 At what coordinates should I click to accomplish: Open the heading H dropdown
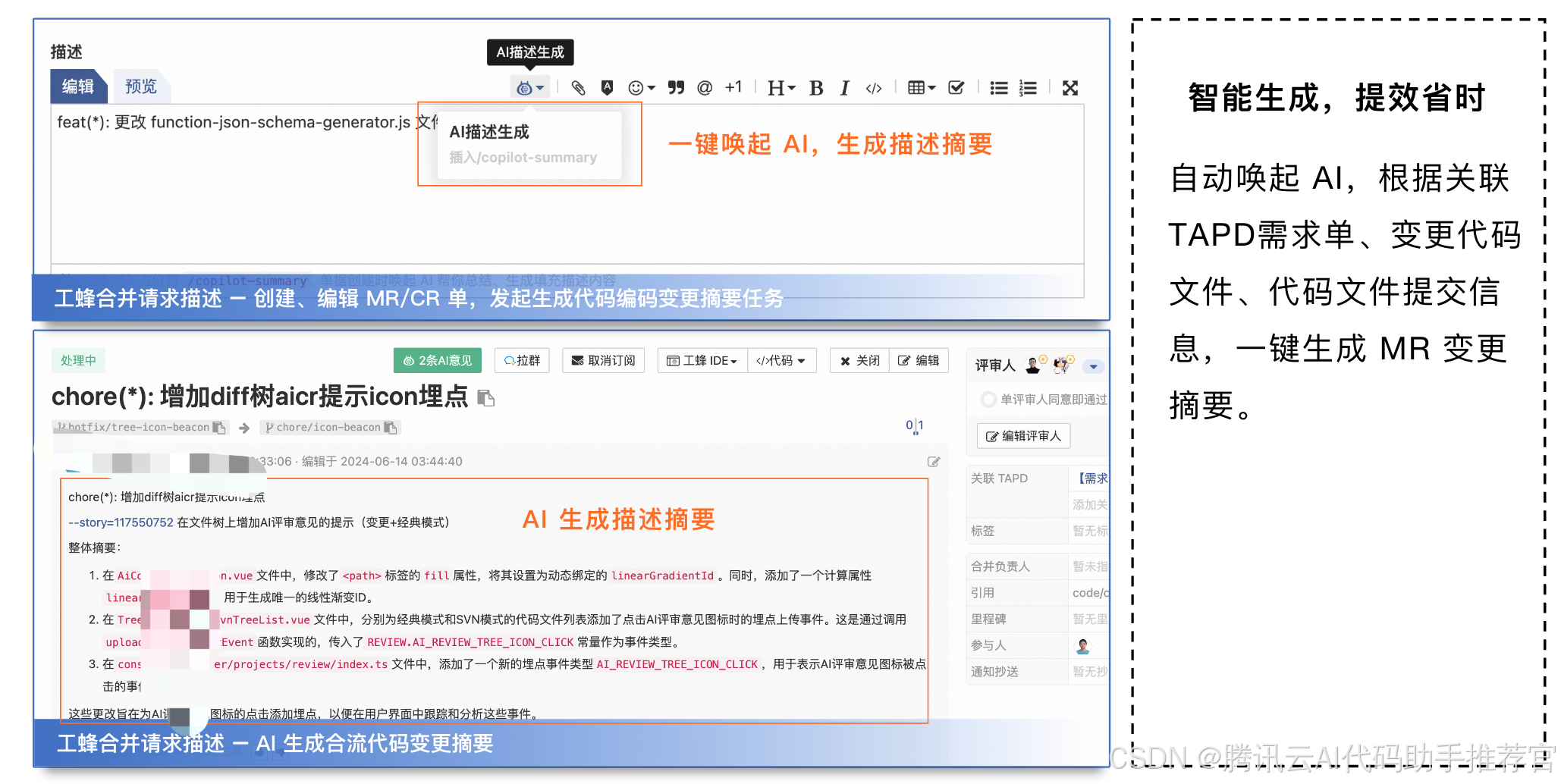click(x=781, y=88)
